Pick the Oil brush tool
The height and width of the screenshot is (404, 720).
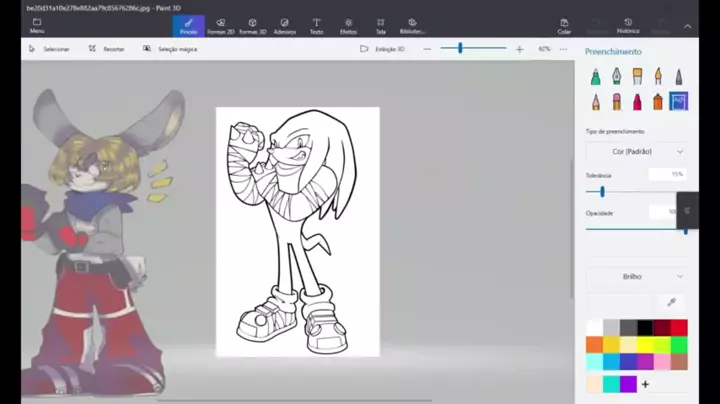(638, 77)
